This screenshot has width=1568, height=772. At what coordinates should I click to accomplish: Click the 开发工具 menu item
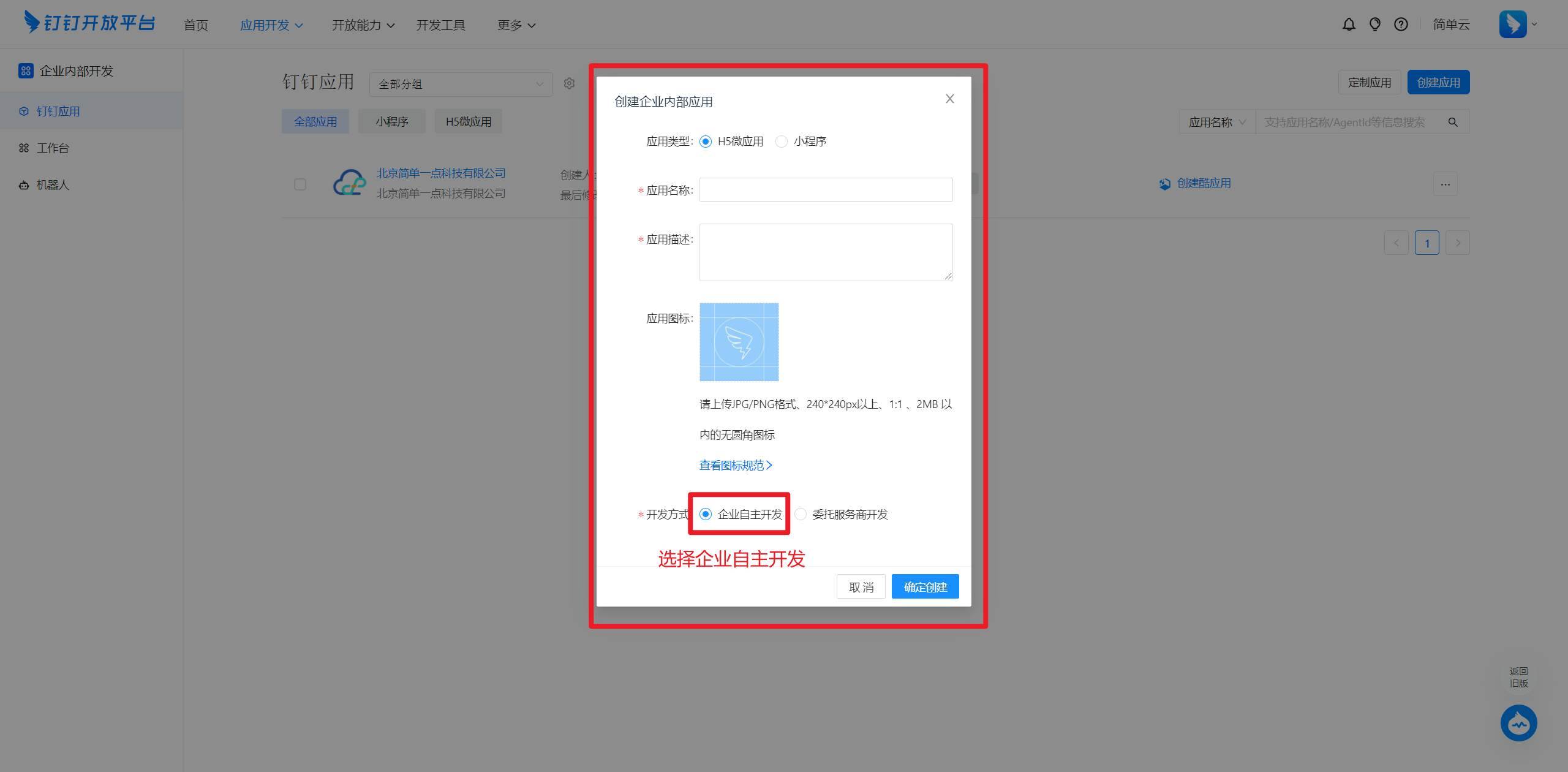click(440, 25)
